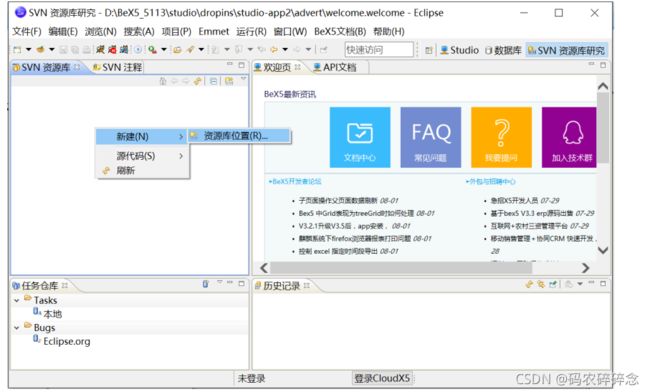Open the 搜索(A) menu
The image size is (650, 392).
click(x=139, y=31)
